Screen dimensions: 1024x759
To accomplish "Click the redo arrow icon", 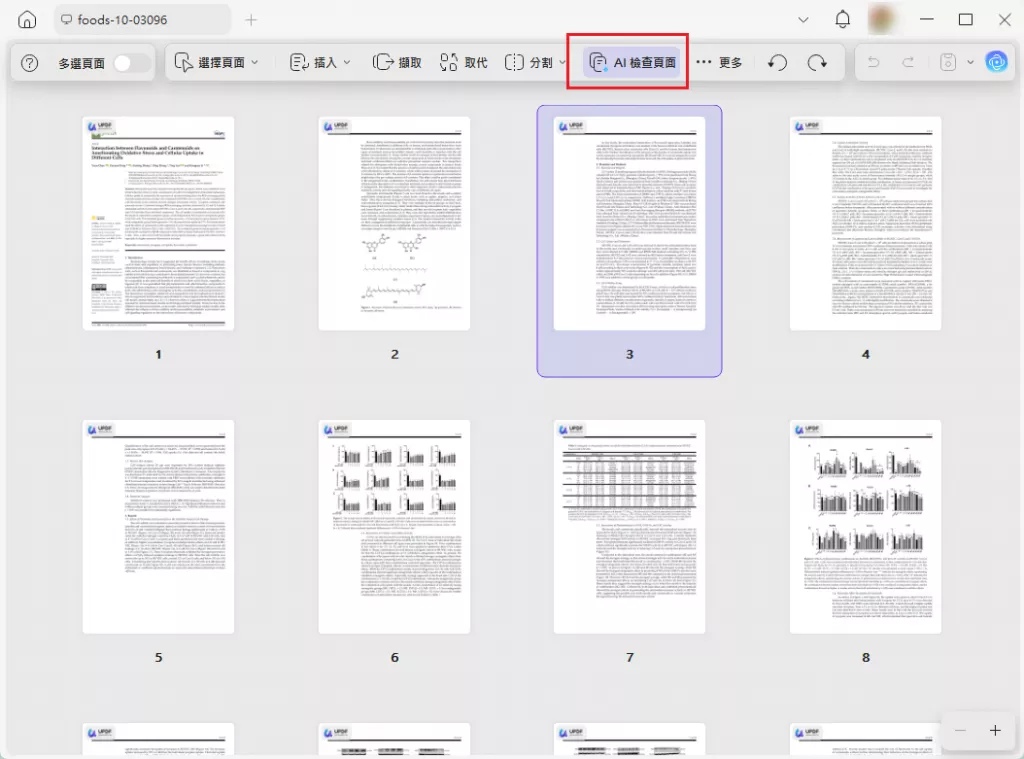I will click(x=908, y=63).
